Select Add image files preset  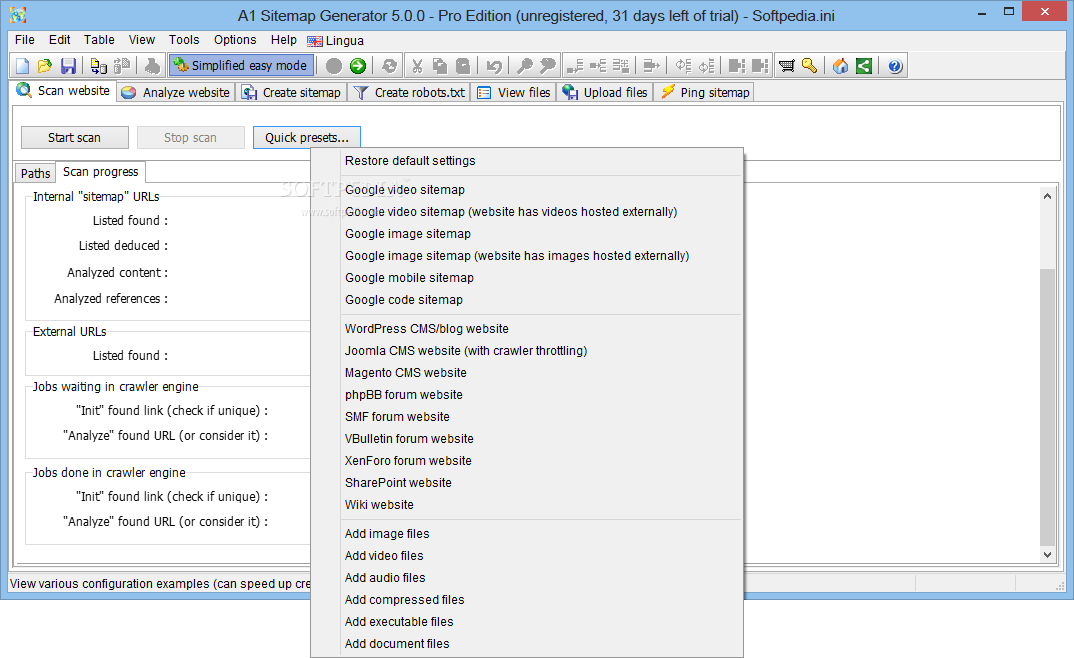(x=387, y=533)
